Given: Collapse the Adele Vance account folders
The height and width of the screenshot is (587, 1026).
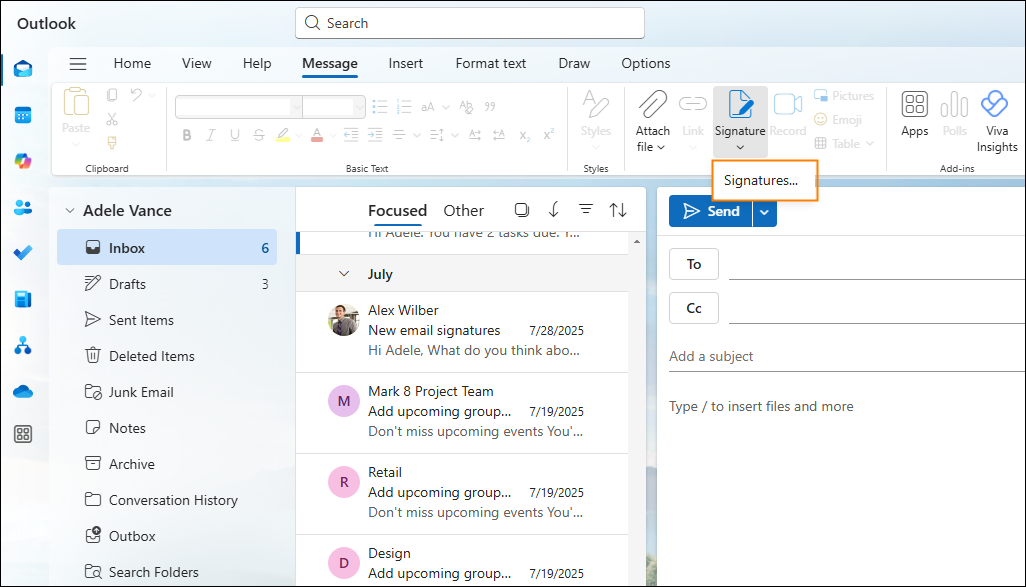Looking at the screenshot, I should (x=70, y=211).
